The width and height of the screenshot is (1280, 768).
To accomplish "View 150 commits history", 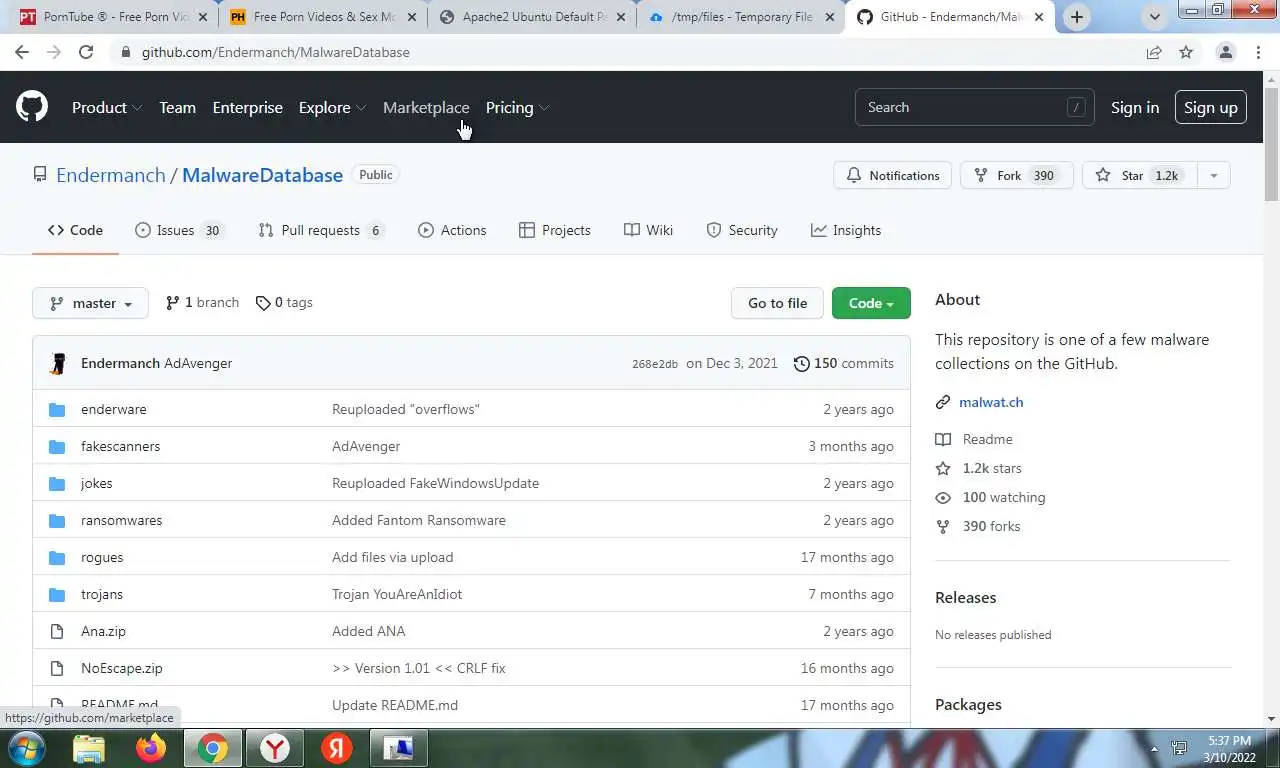I will click(843, 363).
